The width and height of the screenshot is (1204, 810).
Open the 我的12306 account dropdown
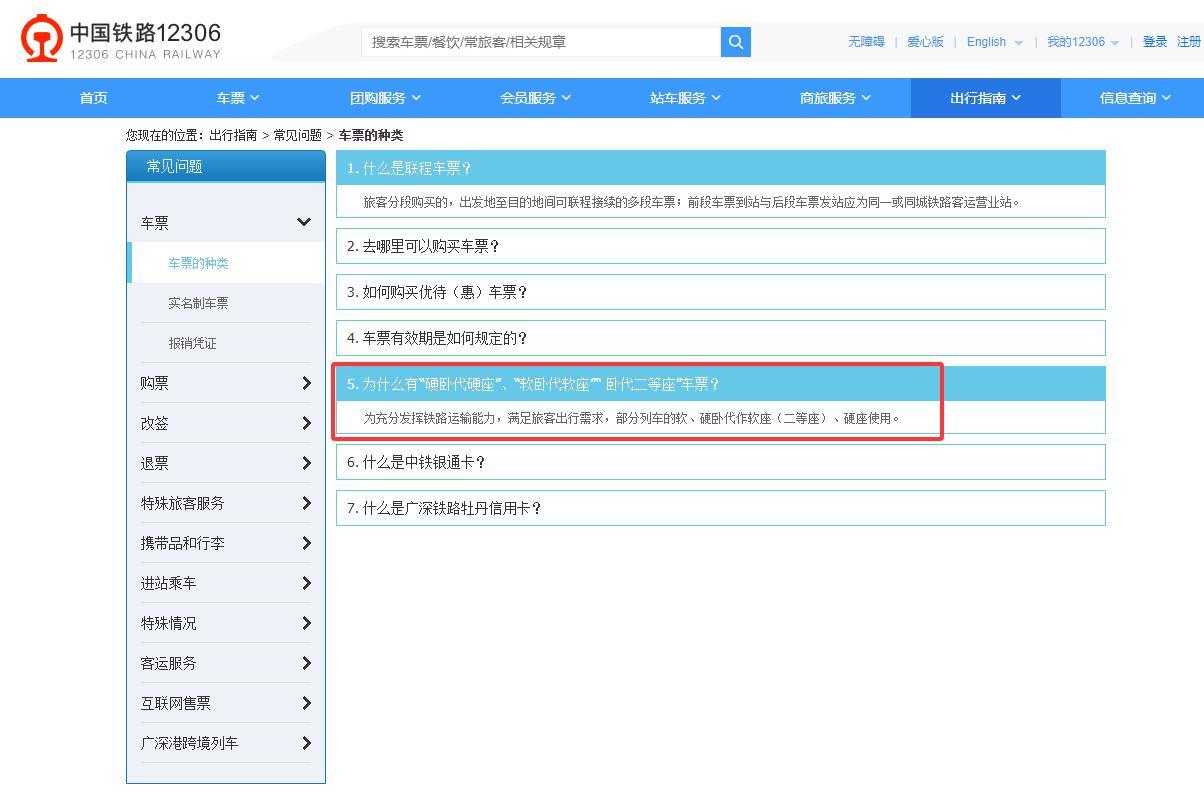(1083, 42)
